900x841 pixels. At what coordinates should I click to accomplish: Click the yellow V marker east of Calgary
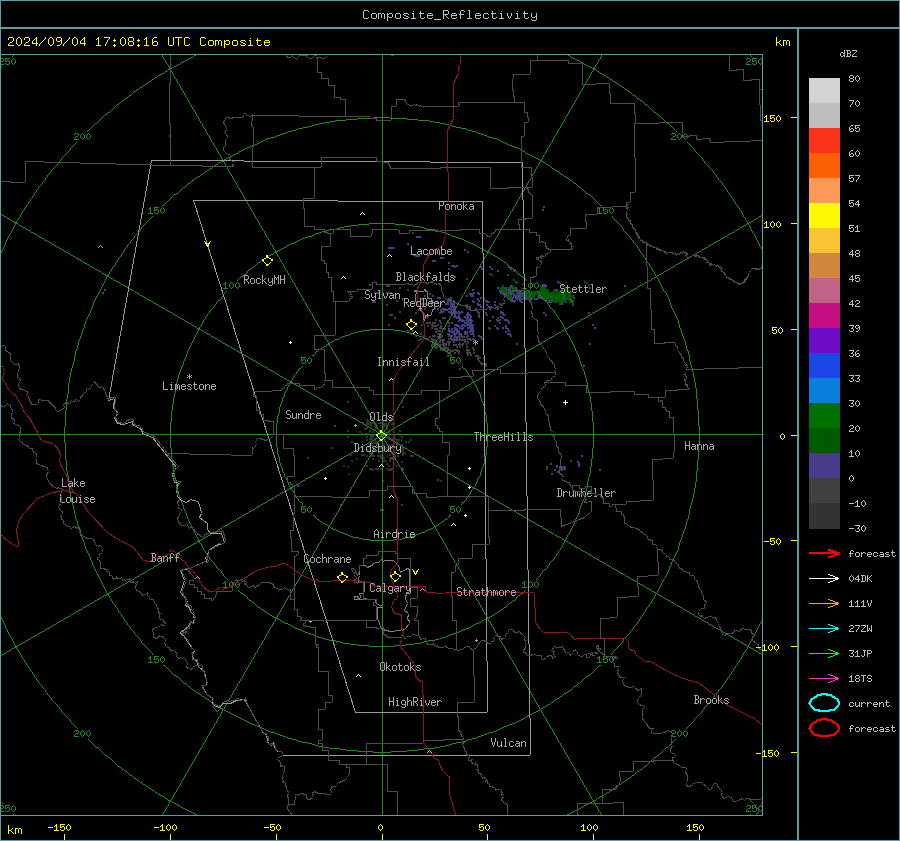click(x=416, y=572)
